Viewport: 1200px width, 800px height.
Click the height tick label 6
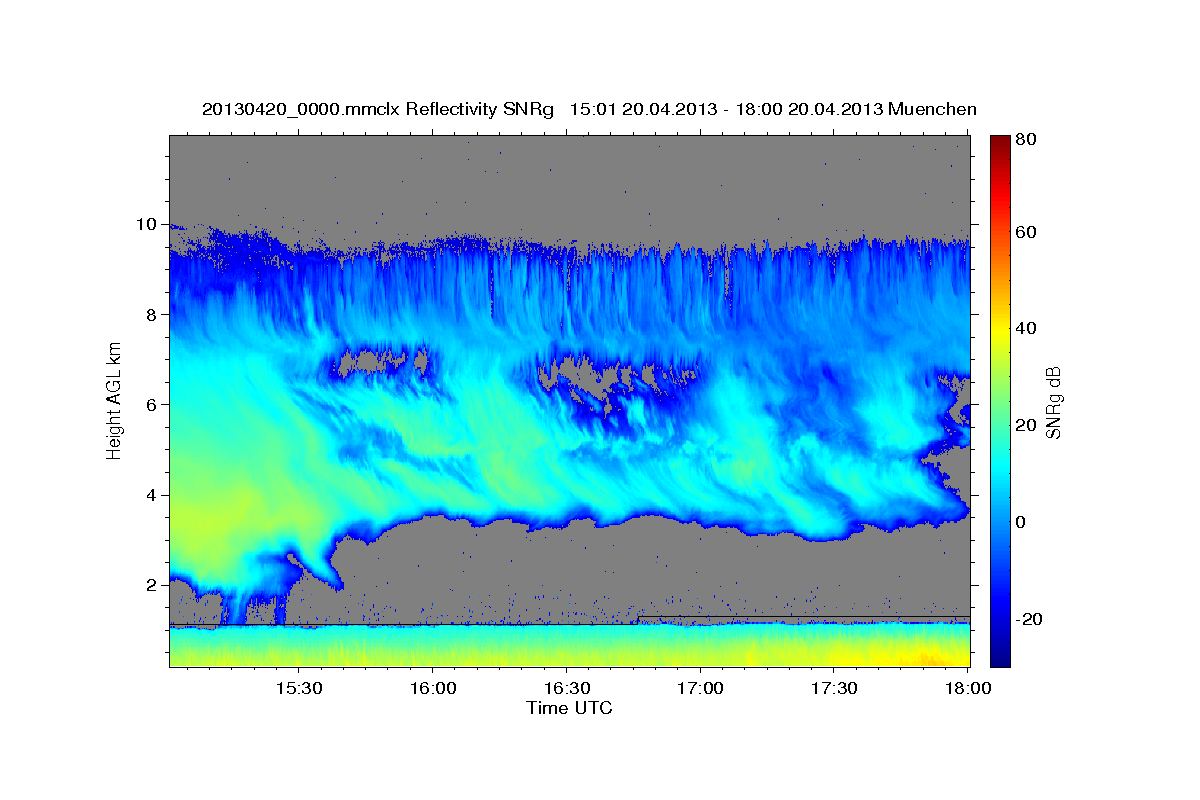151,405
